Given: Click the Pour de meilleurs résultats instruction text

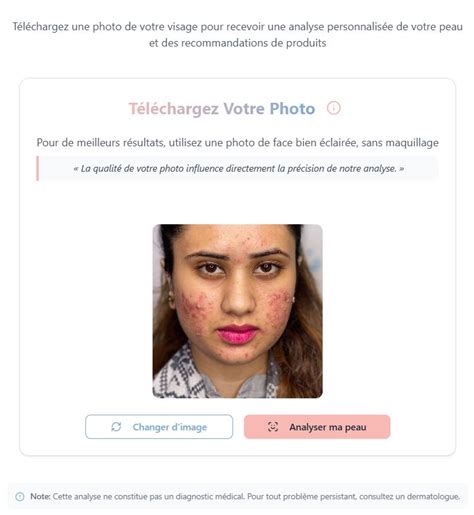Looking at the screenshot, I should [x=237, y=143].
